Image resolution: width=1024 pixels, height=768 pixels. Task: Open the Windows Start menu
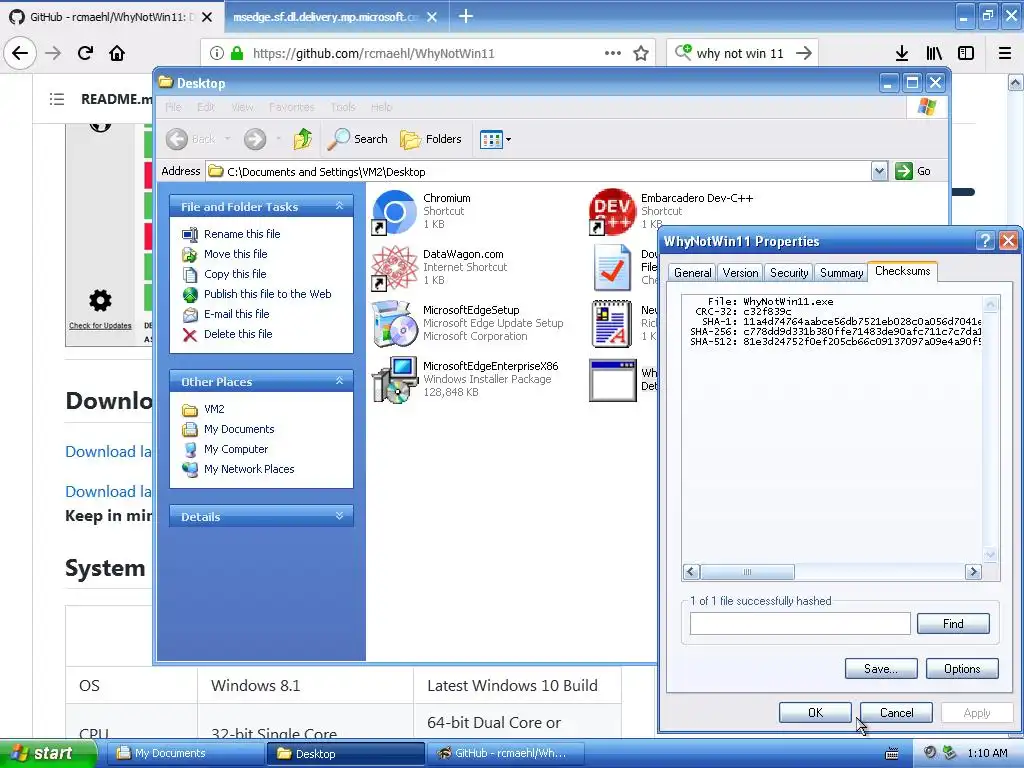[x=48, y=753]
